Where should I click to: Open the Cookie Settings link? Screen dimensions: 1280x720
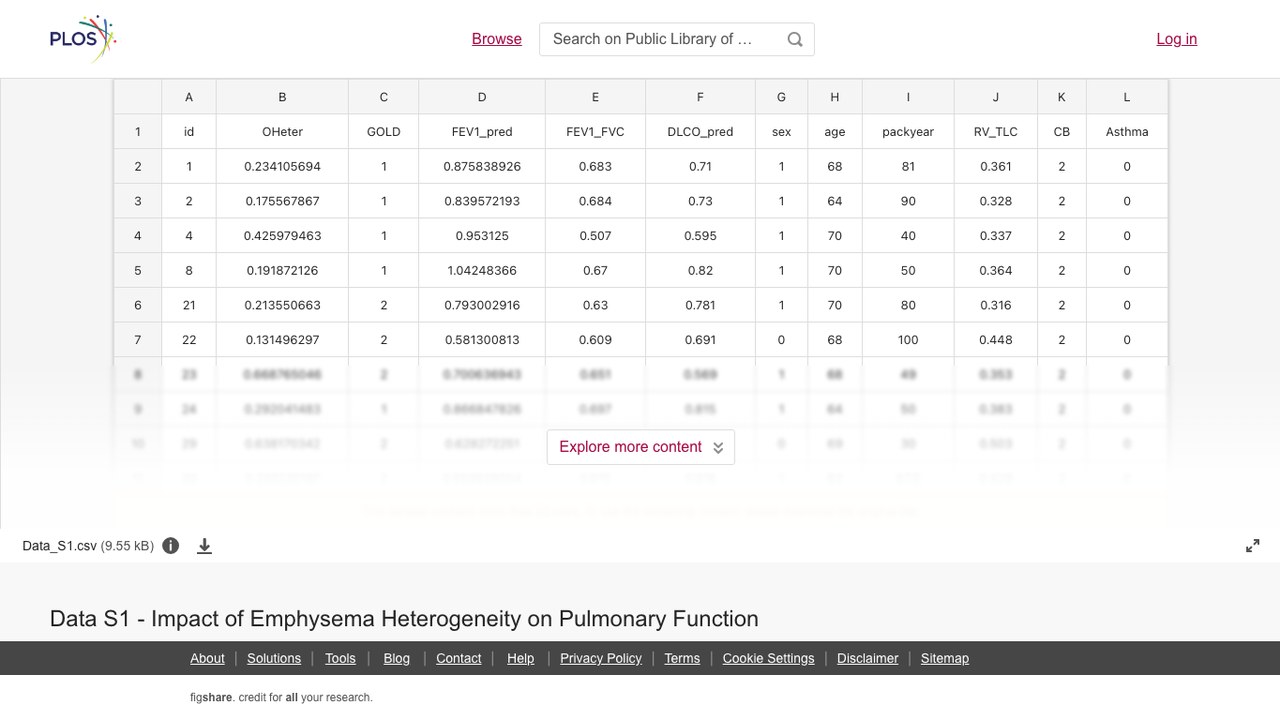[x=768, y=658]
